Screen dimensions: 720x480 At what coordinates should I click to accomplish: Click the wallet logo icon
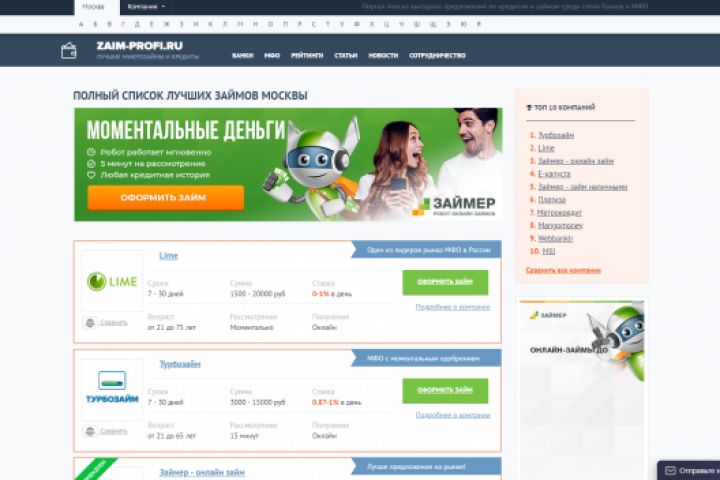pos(69,51)
